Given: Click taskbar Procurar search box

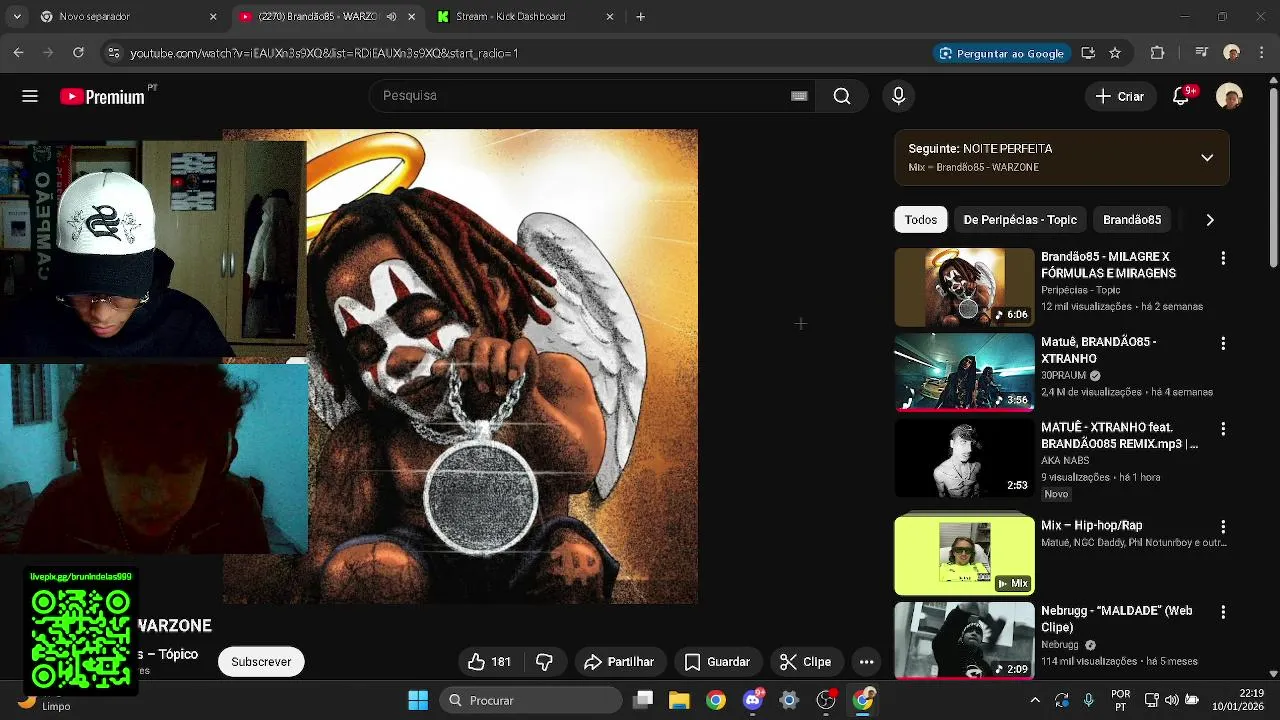Looking at the screenshot, I should click(x=530, y=700).
